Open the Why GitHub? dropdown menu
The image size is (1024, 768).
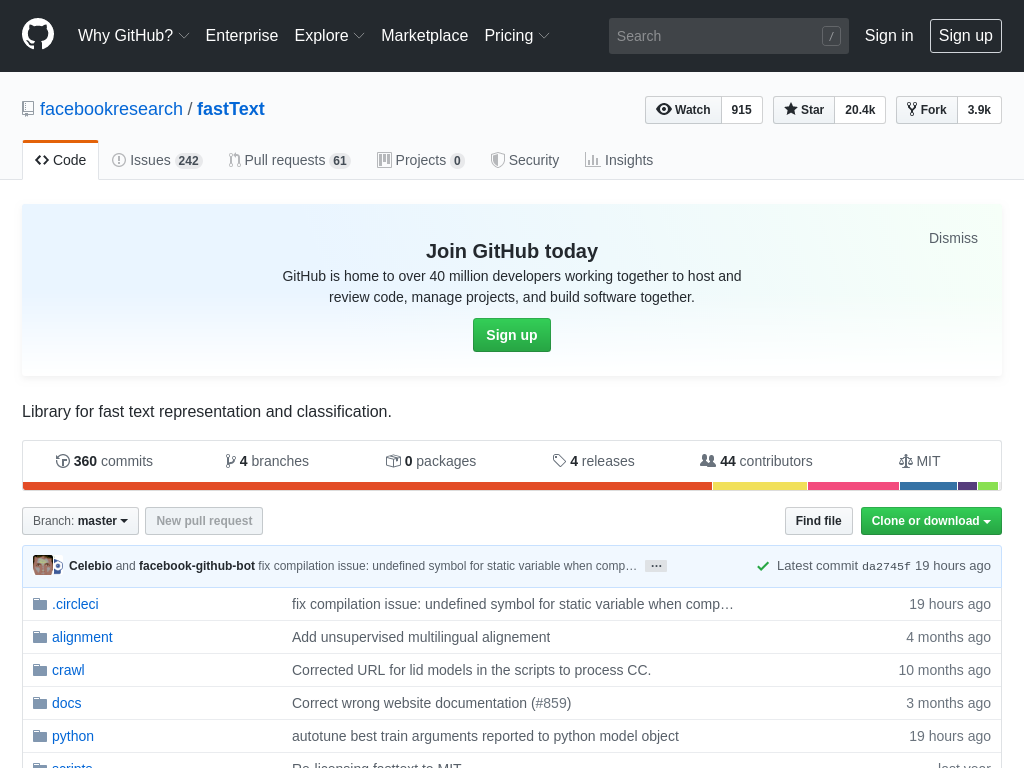[x=133, y=36]
